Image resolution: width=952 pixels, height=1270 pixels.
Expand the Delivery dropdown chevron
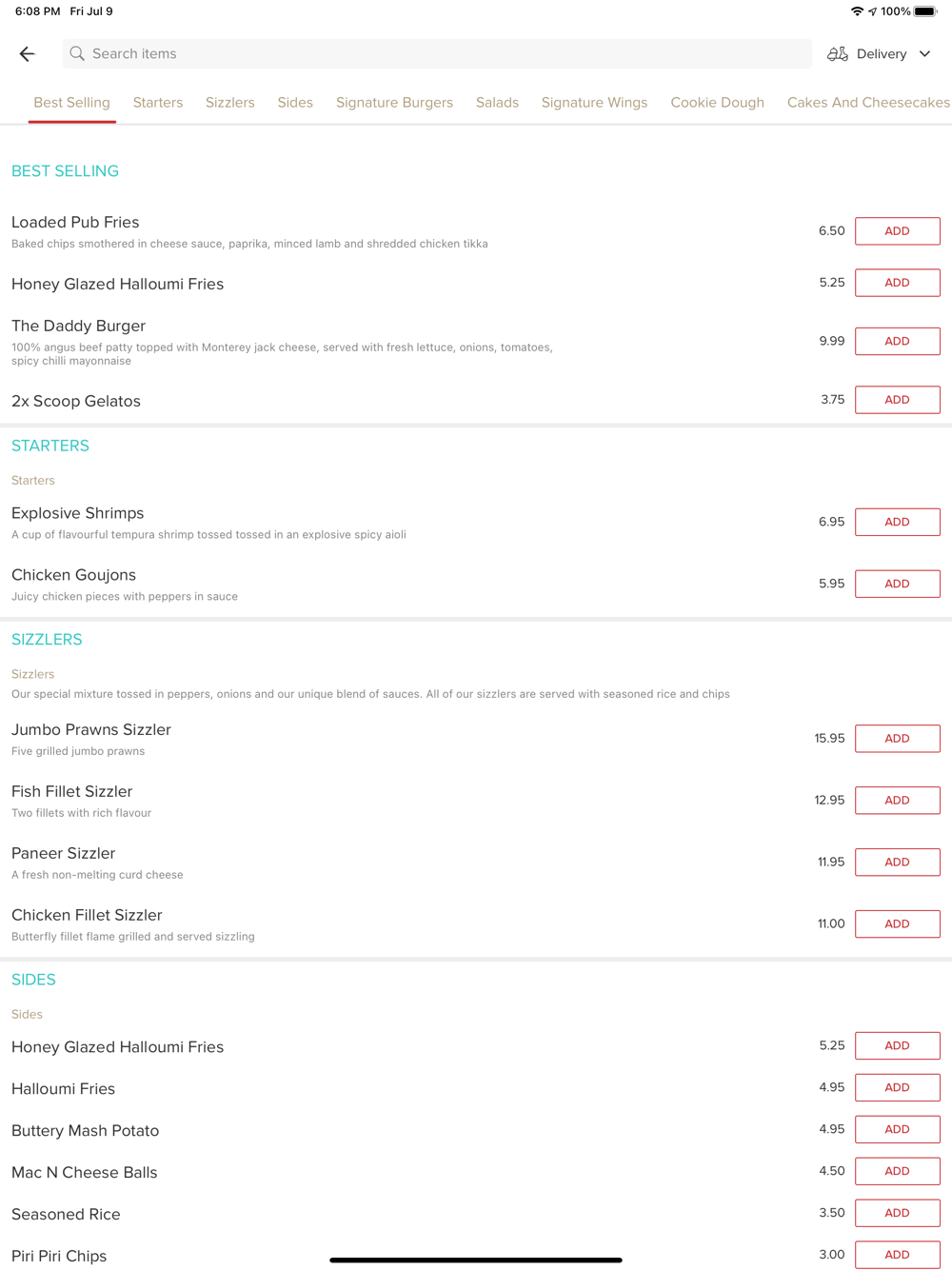pyautogui.click(x=924, y=54)
